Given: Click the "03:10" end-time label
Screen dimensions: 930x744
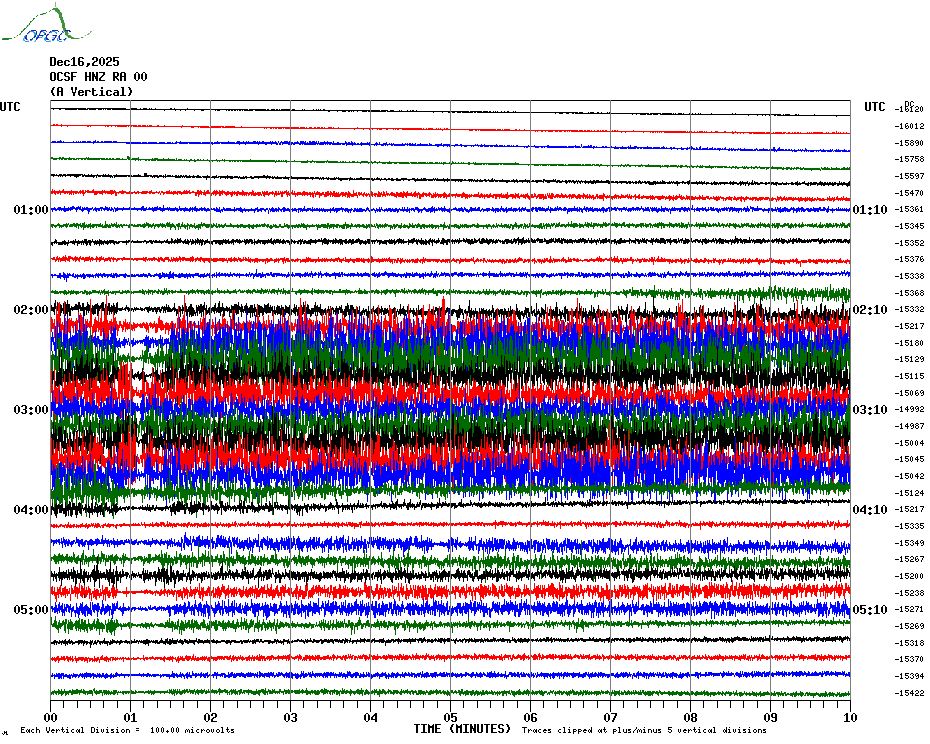Looking at the screenshot, I should [x=870, y=410].
